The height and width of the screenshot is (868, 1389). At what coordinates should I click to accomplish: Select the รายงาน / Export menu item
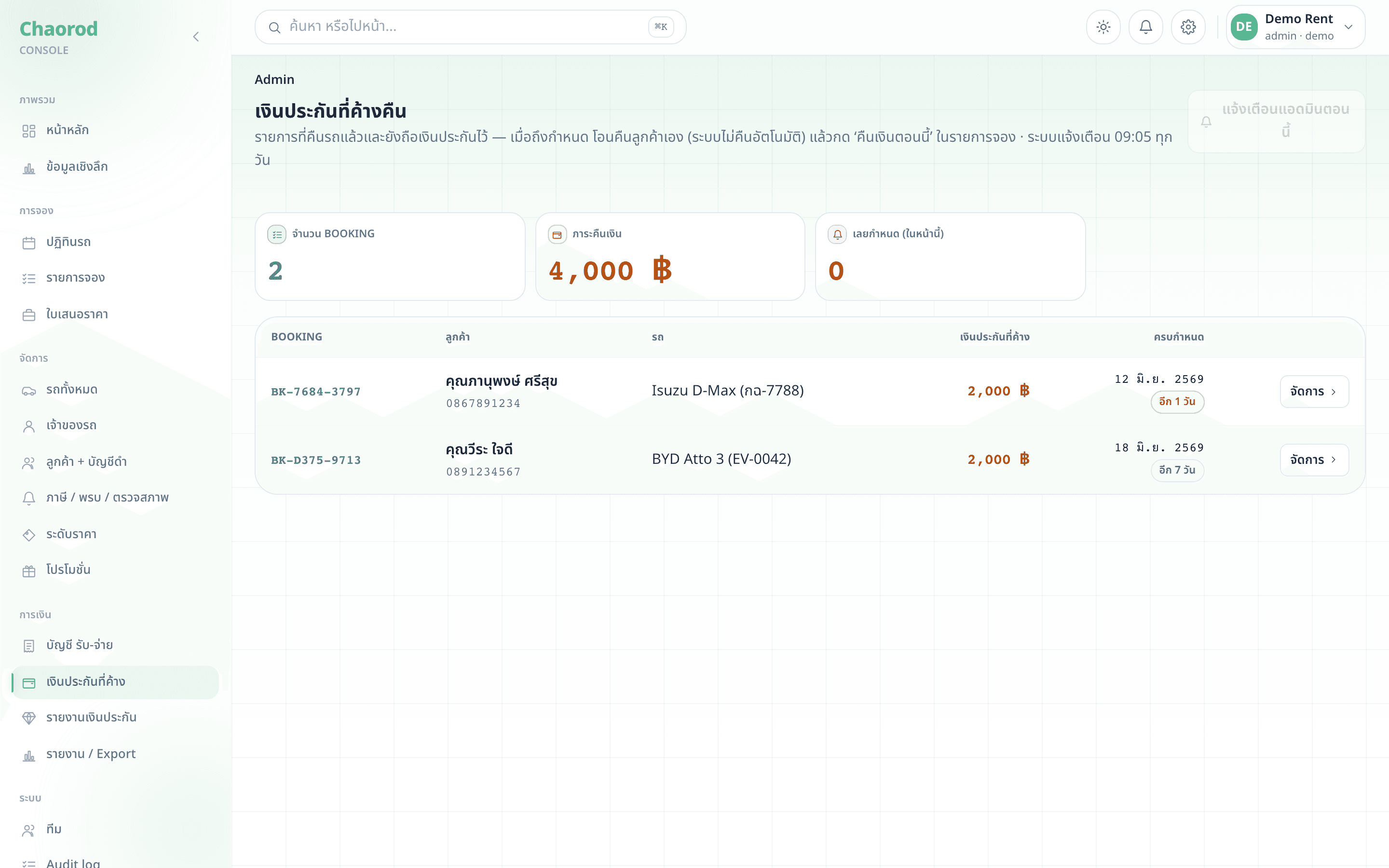pos(115,754)
